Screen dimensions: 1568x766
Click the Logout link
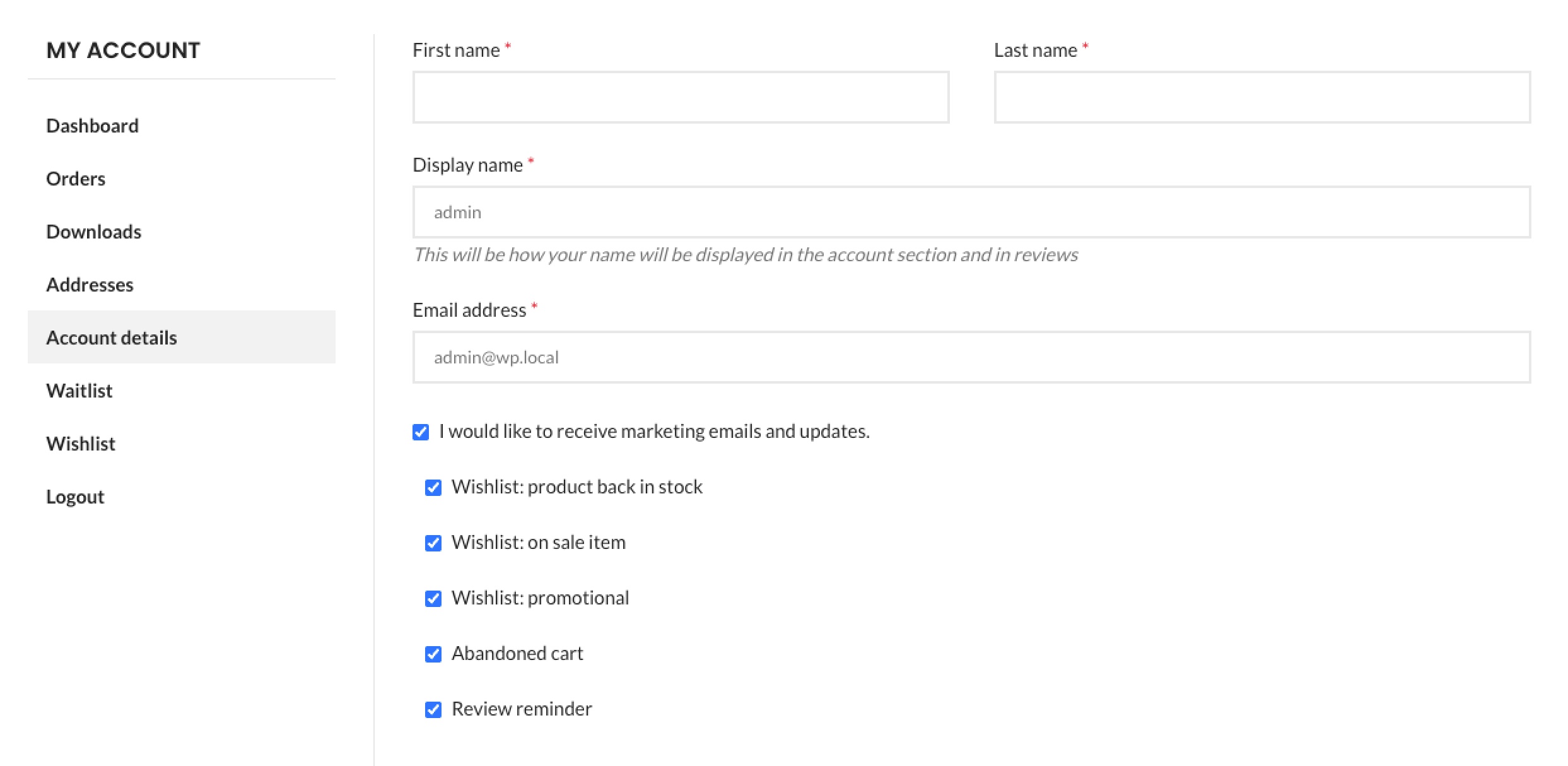[75, 497]
